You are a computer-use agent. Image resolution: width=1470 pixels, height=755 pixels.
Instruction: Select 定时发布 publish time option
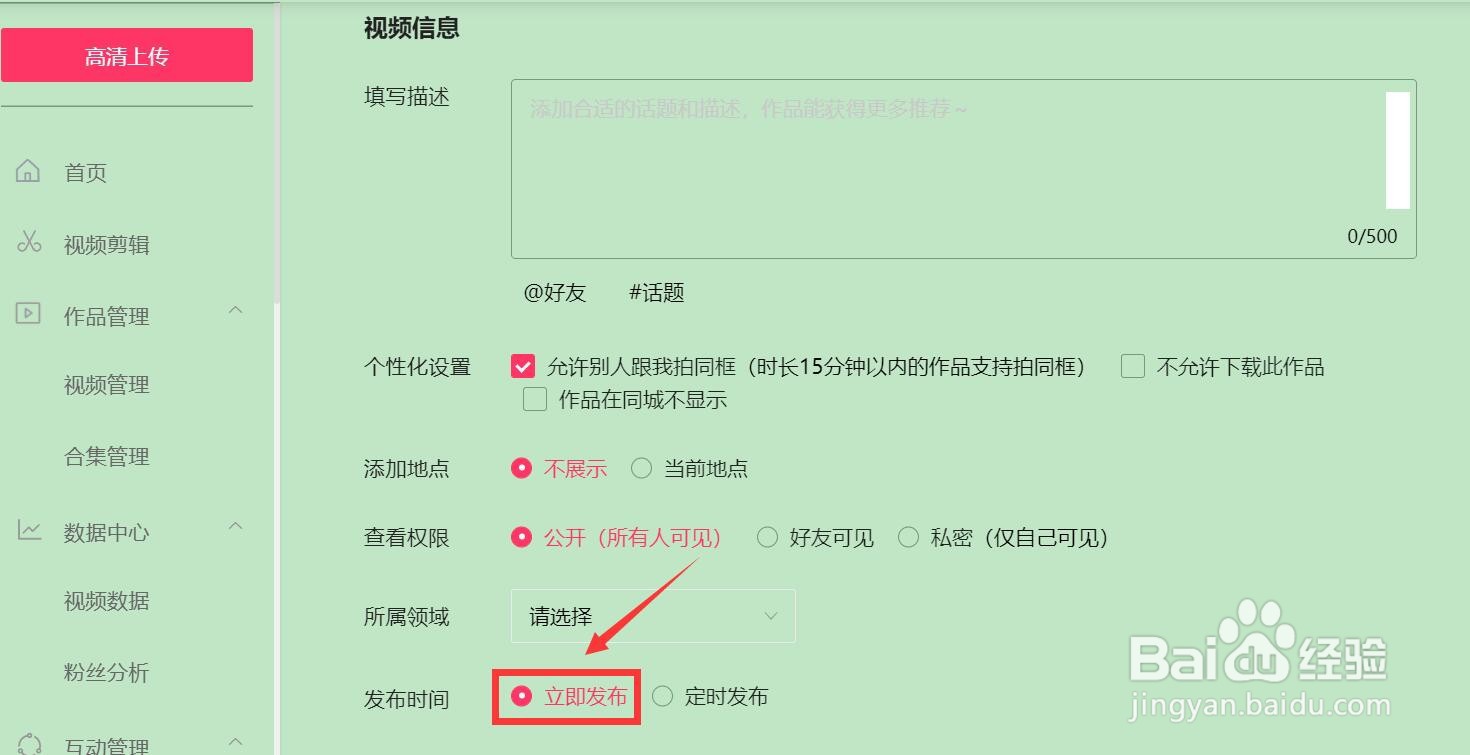[x=662, y=696]
